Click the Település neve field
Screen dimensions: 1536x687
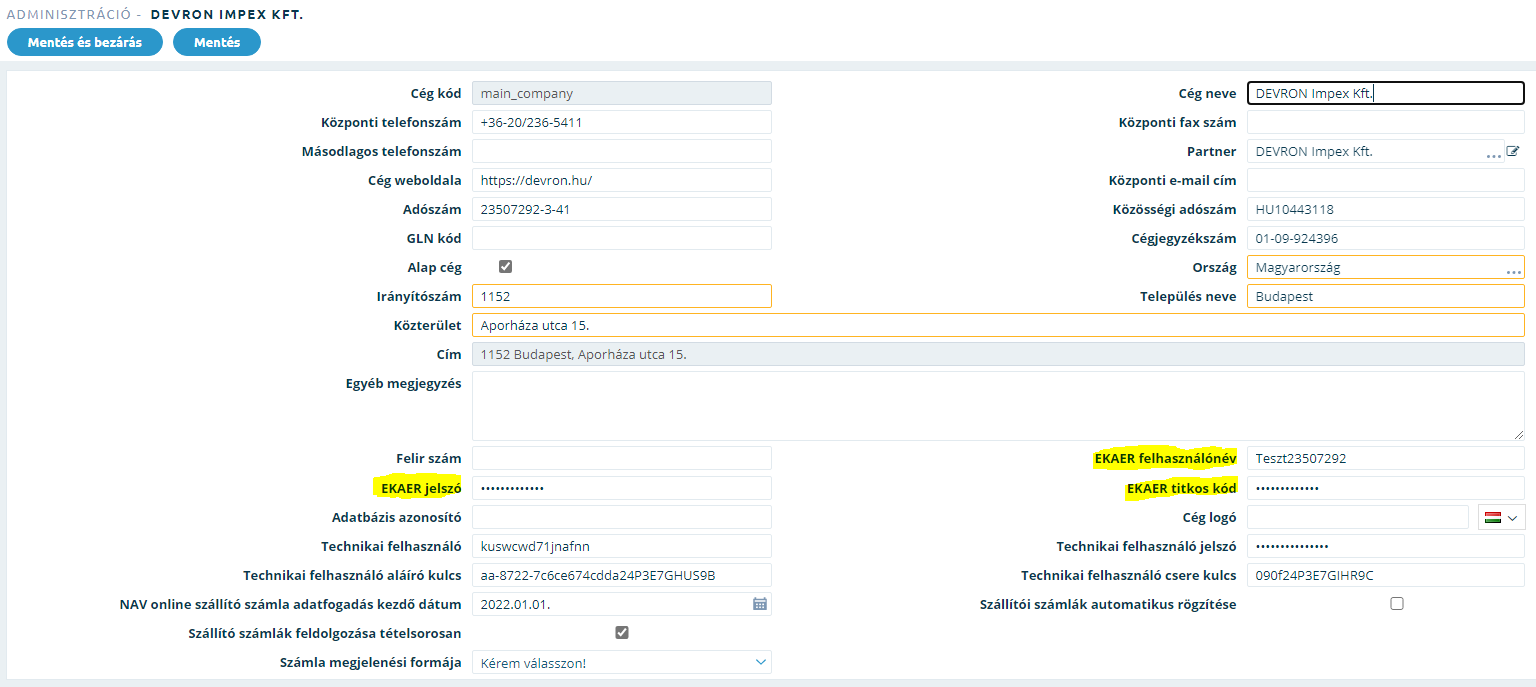1386,296
